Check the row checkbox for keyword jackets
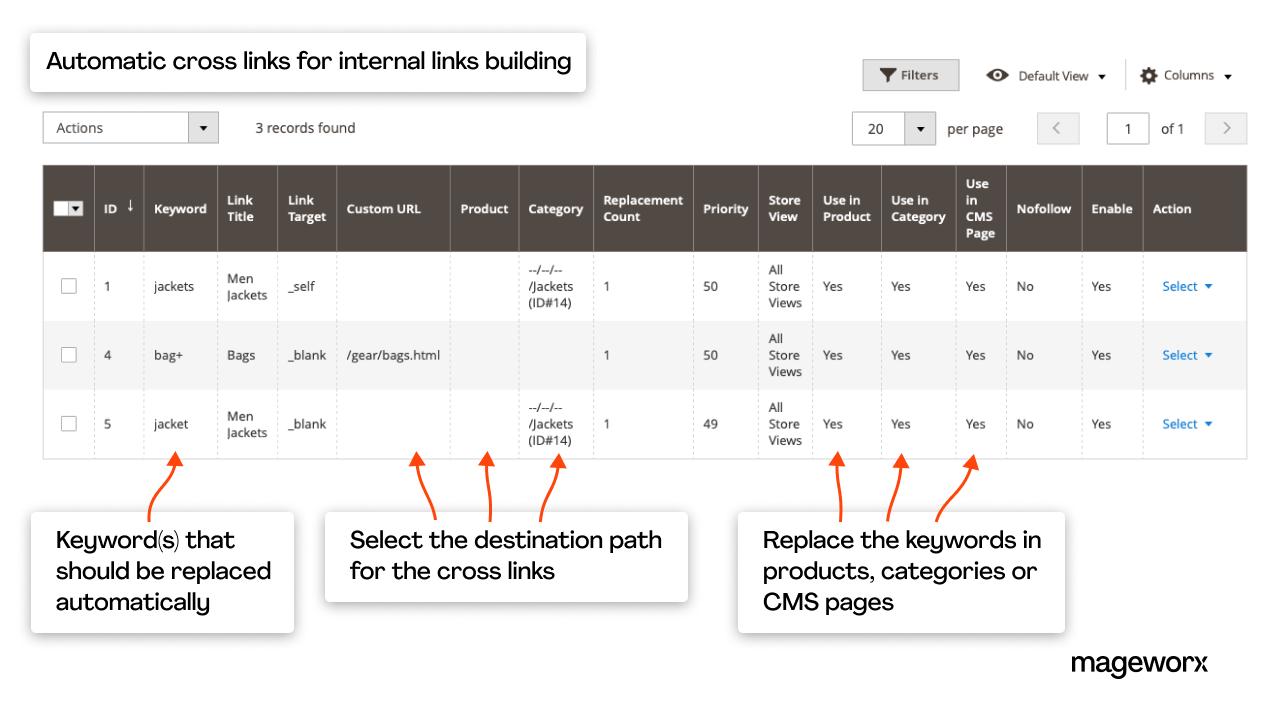This screenshot has width=1288, height=728. pyautogui.click(x=68, y=285)
